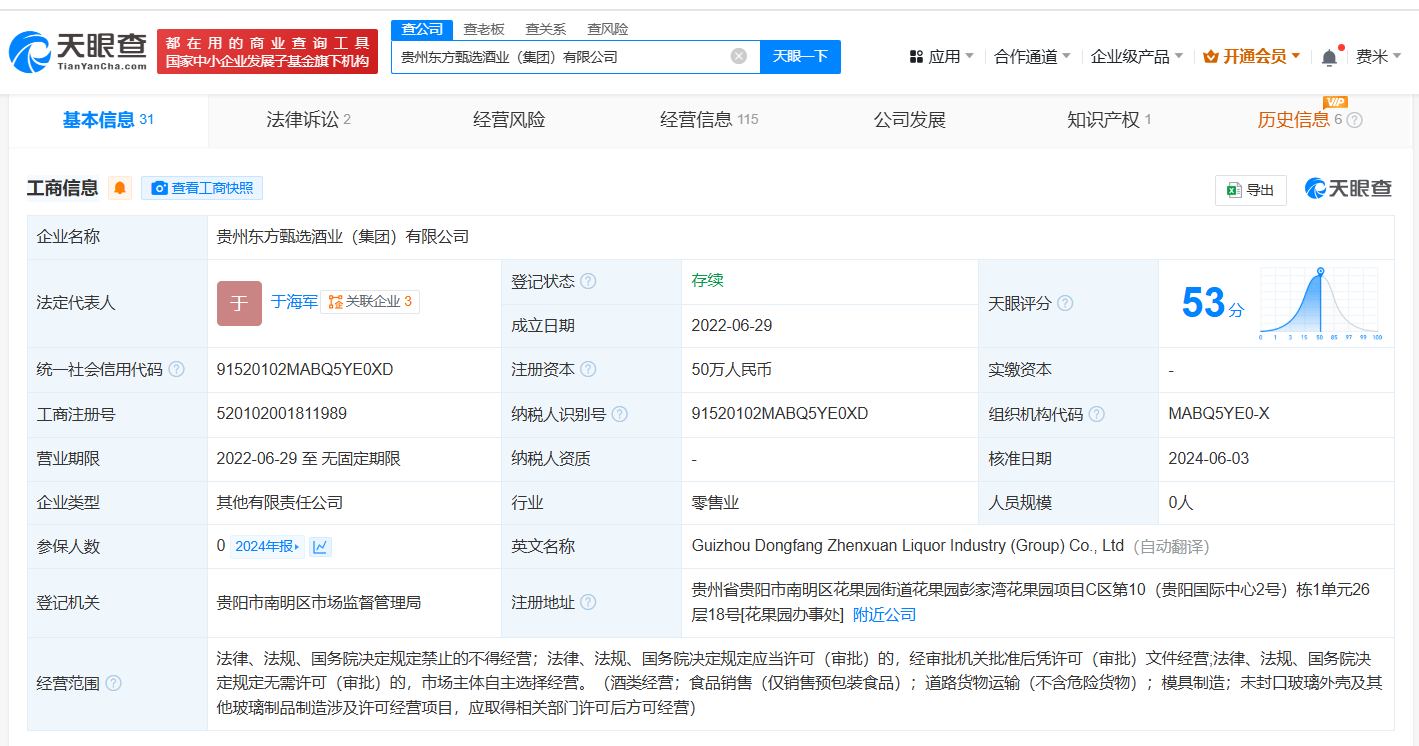This screenshot has width=1419, height=746.
Task: Switch to the 查老板 search tab
Action: point(484,29)
